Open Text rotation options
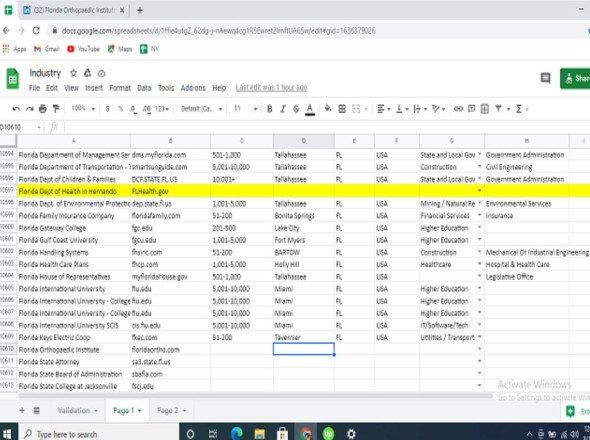Viewport: 590px width, 440px height. click(x=438, y=109)
